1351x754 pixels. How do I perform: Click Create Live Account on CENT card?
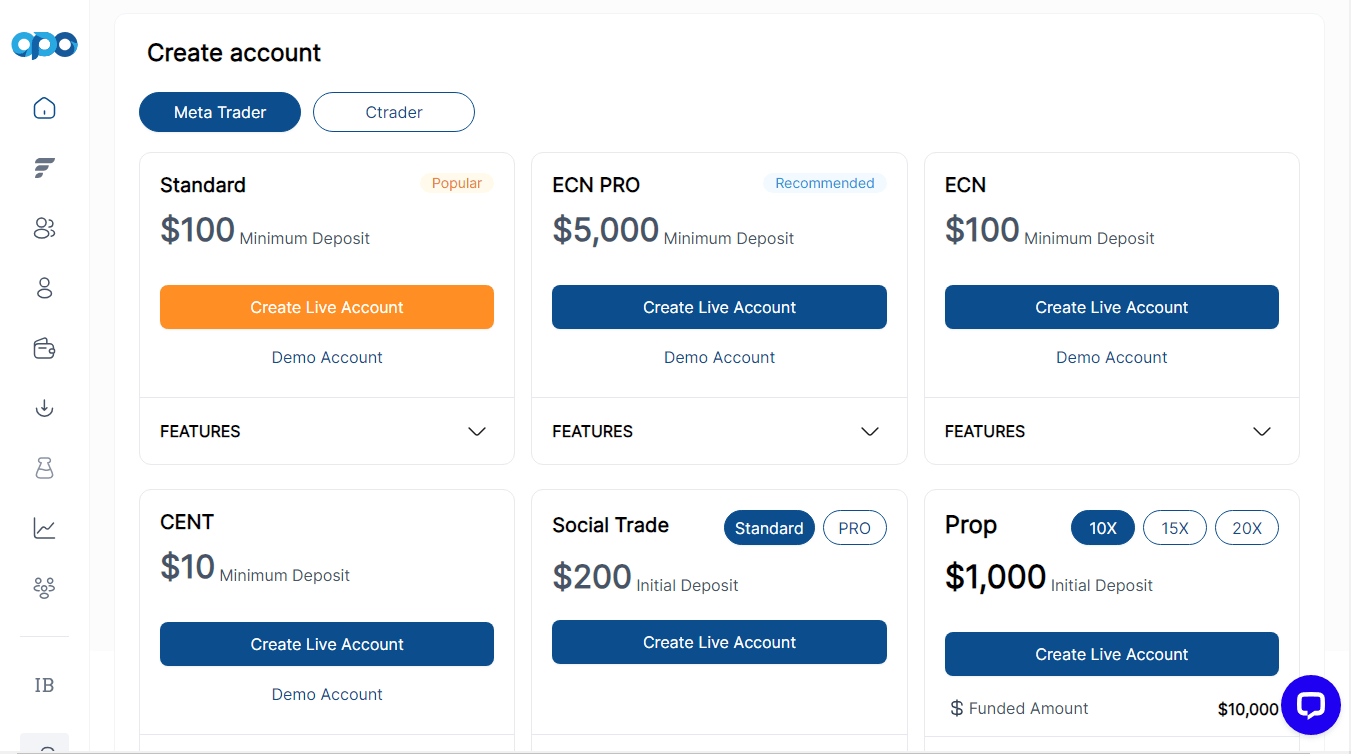tap(327, 644)
